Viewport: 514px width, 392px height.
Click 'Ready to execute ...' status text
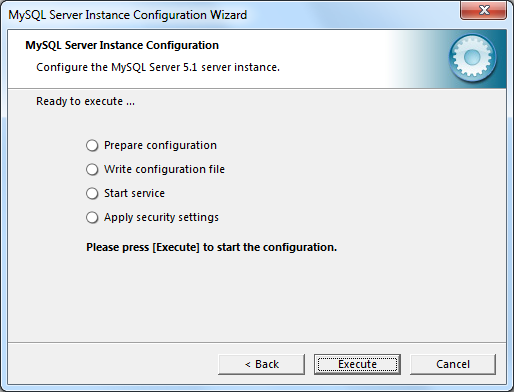[x=85, y=101]
